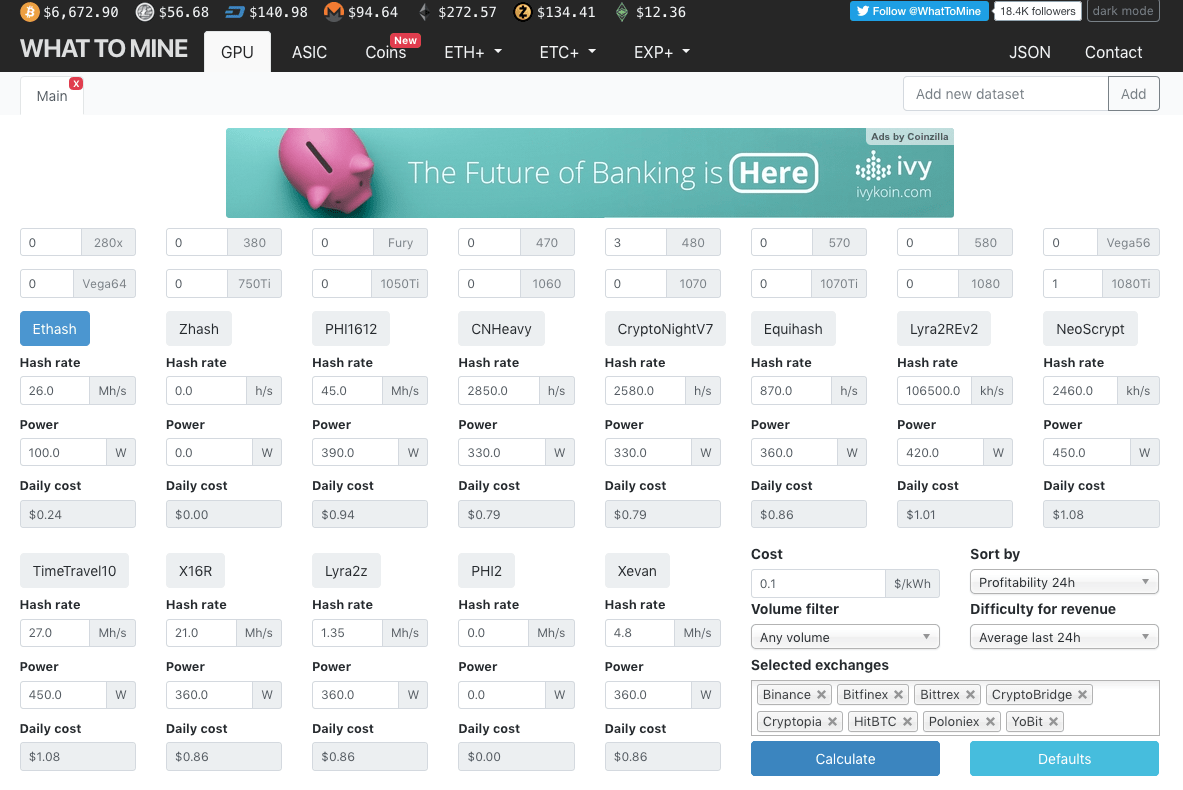The width and height of the screenshot is (1183, 790).
Task: Open the Coins page
Action: [x=386, y=52]
